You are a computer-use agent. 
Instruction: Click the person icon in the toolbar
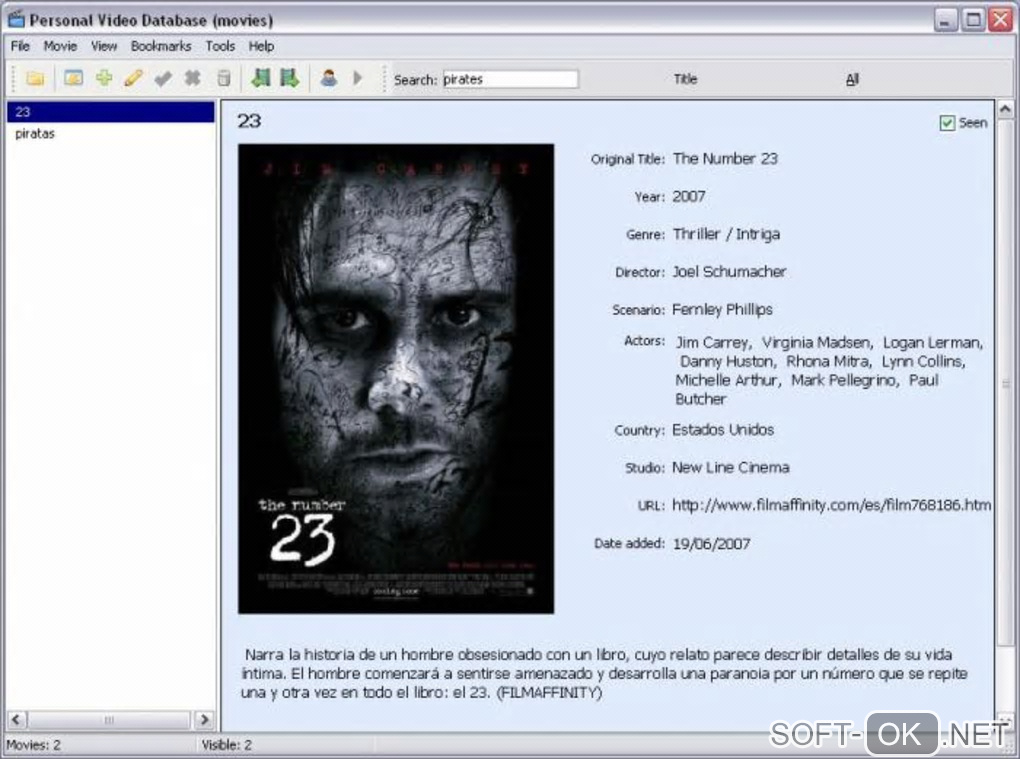[x=329, y=79]
